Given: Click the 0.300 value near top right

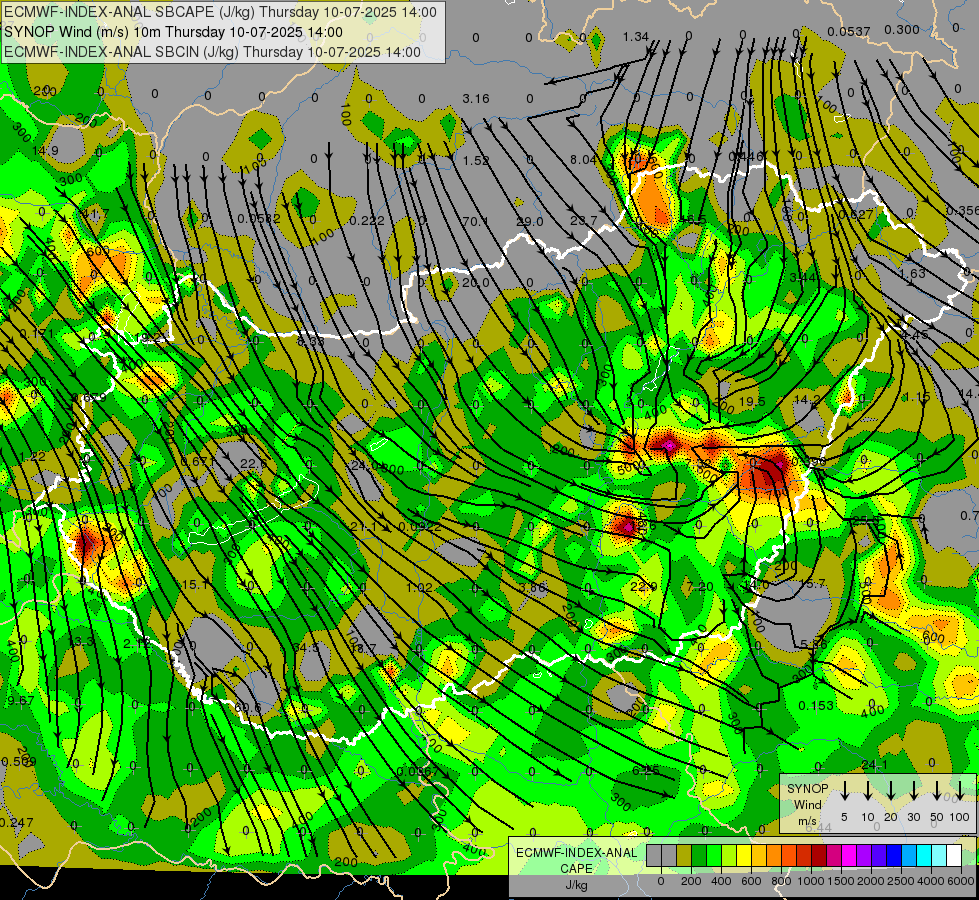Looking at the screenshot, I should (x=902, y=29).
